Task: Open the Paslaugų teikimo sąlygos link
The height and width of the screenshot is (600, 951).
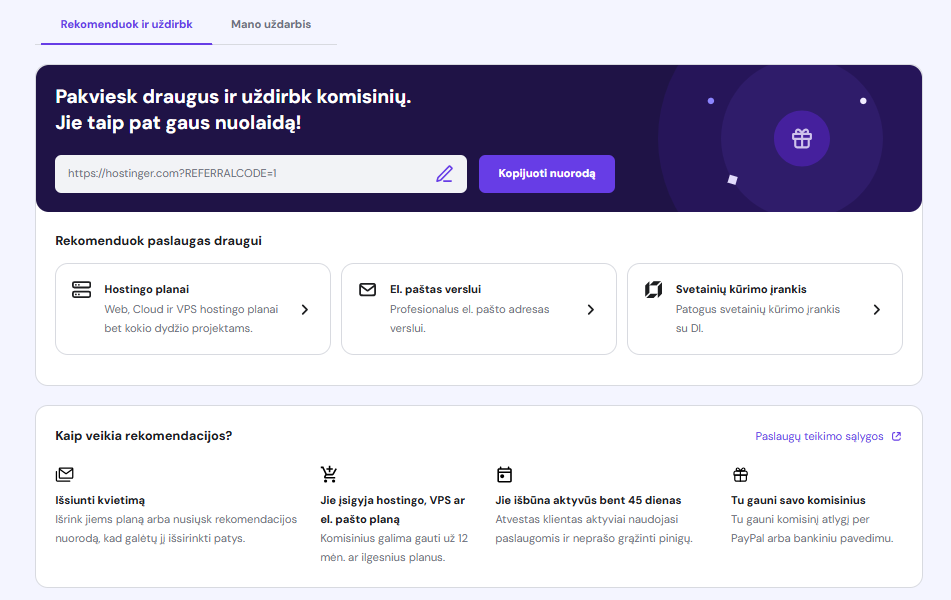Action: click(x=819, y=436)
